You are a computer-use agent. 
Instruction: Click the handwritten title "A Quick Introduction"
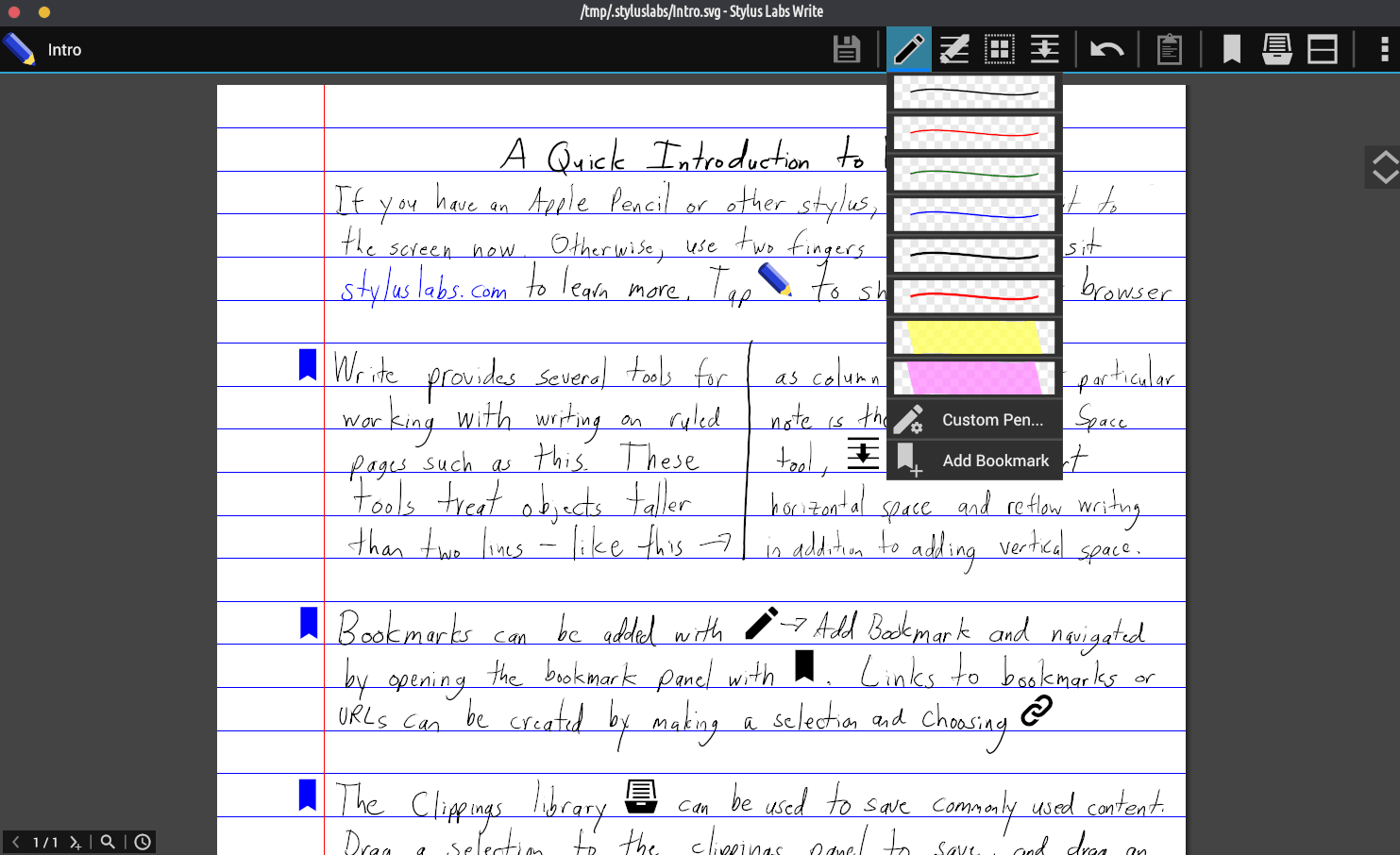click(x=656, y=155)
